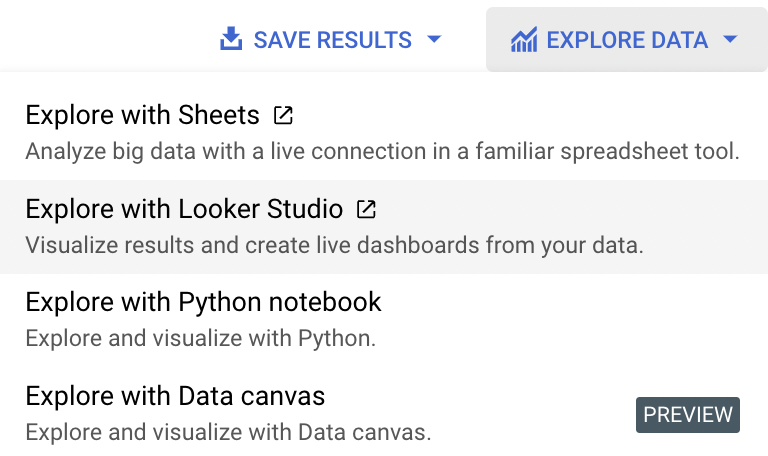The width and height of the screenshot is (768, 456).
Task: Click the download icon beside Save Results
Action: click(231, 40)
